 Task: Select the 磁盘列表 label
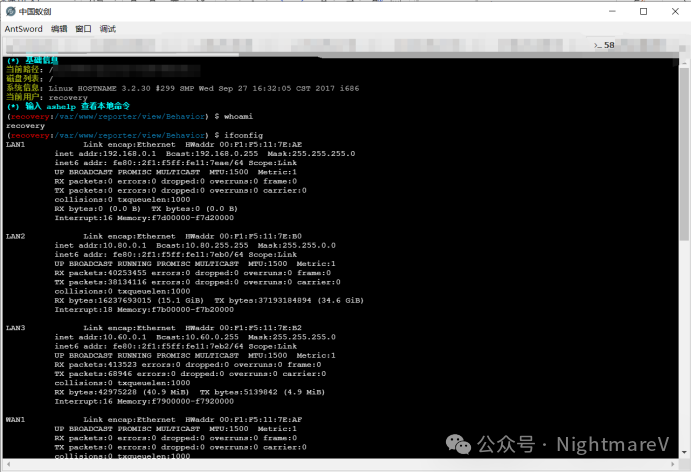tap(25, 79)
